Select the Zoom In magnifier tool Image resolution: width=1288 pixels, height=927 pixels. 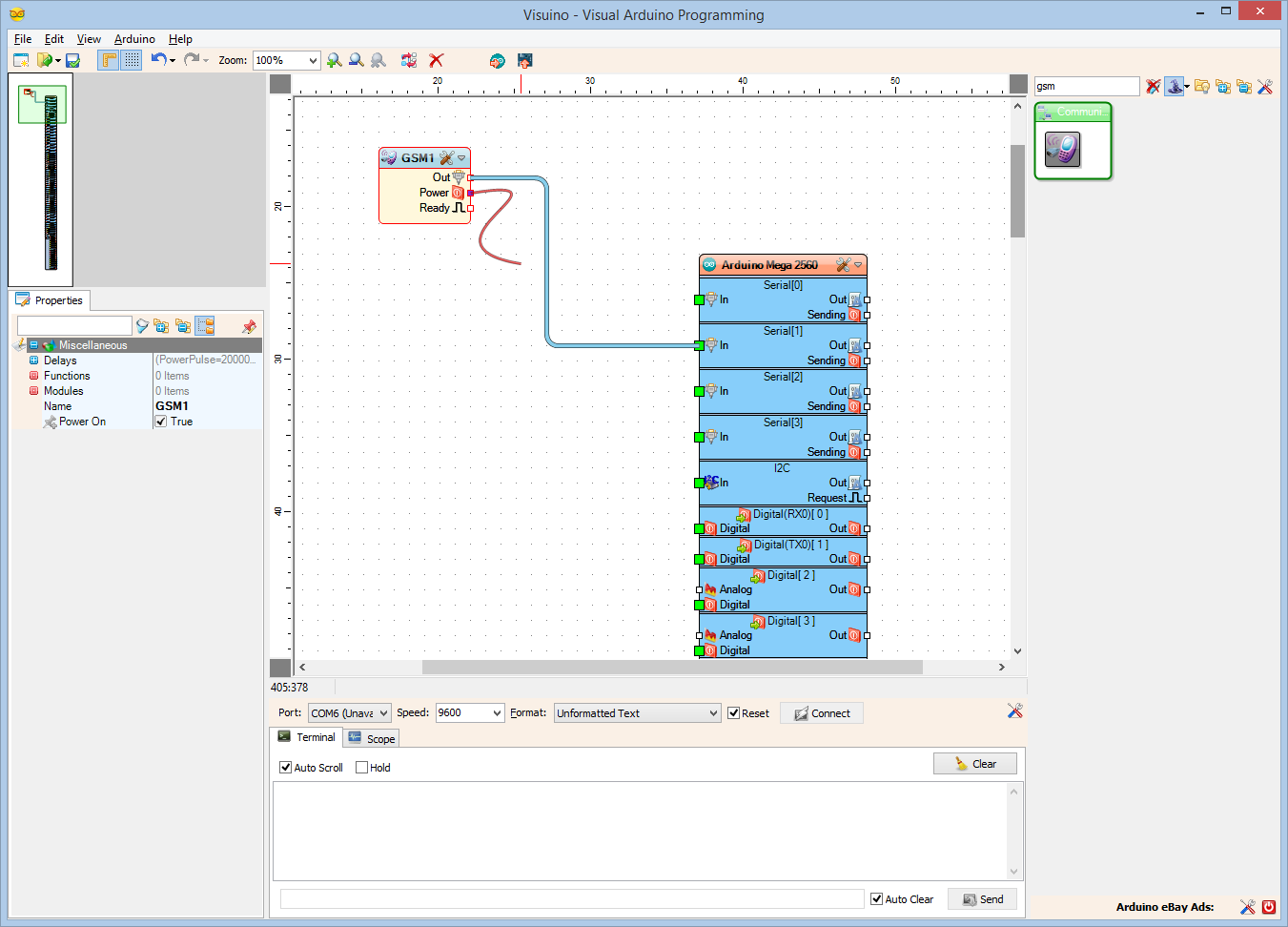334,59
